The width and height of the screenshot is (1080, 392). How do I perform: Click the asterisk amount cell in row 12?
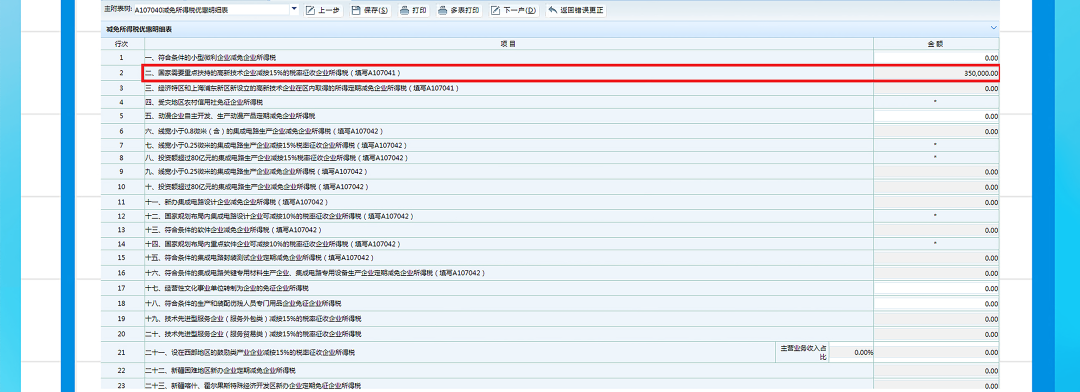click(936, 216)
